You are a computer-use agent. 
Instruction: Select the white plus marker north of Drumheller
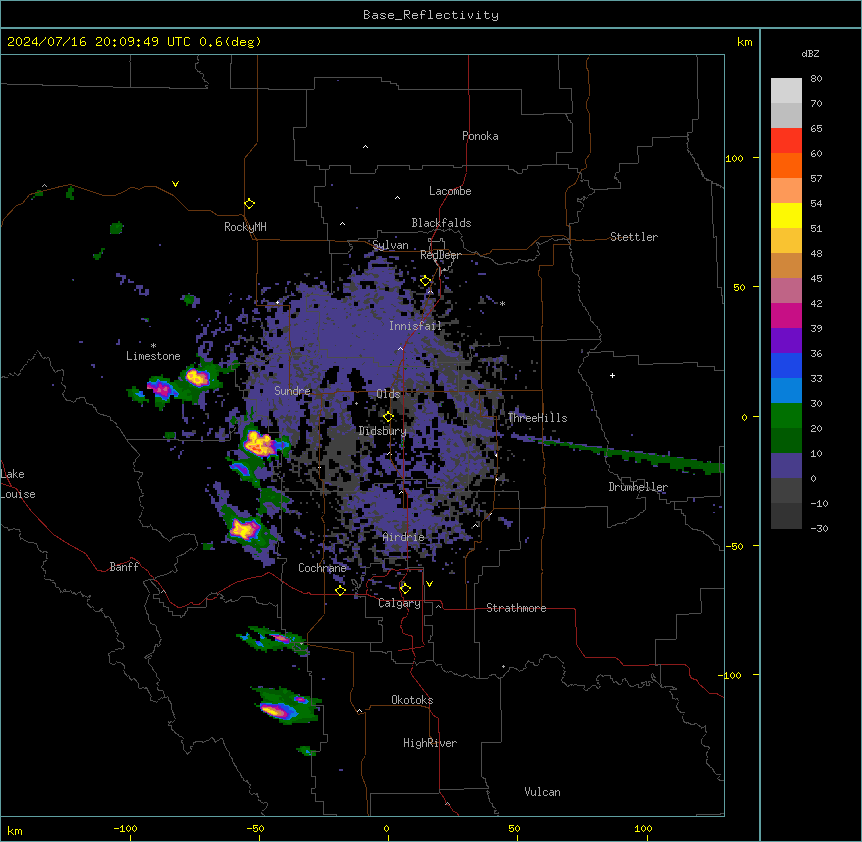(x=612, y=375)
